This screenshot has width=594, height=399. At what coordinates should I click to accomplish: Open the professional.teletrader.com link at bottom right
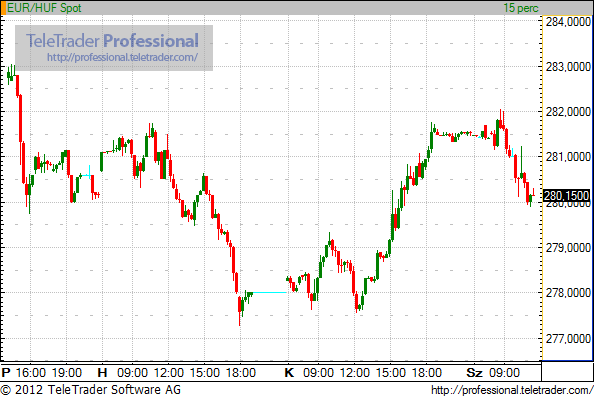pos(512,390)
